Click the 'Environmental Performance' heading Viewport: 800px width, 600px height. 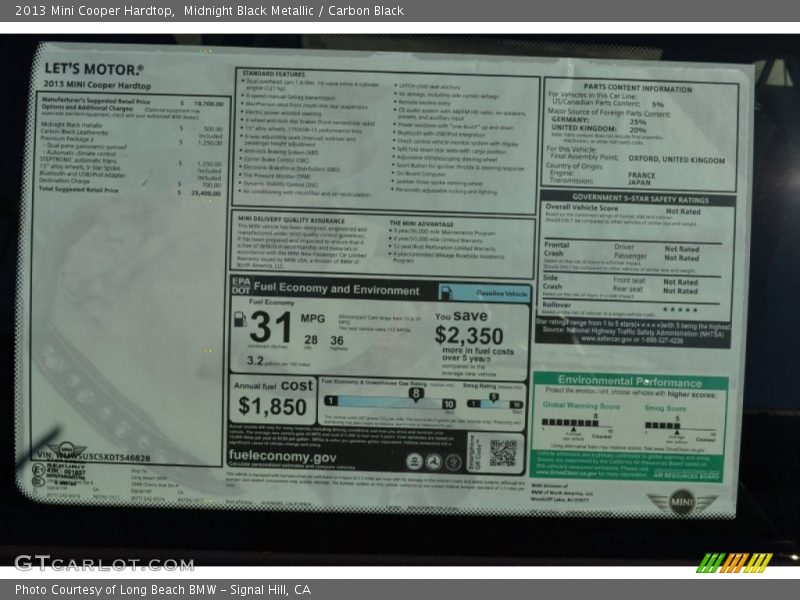(x=630, y=381)
